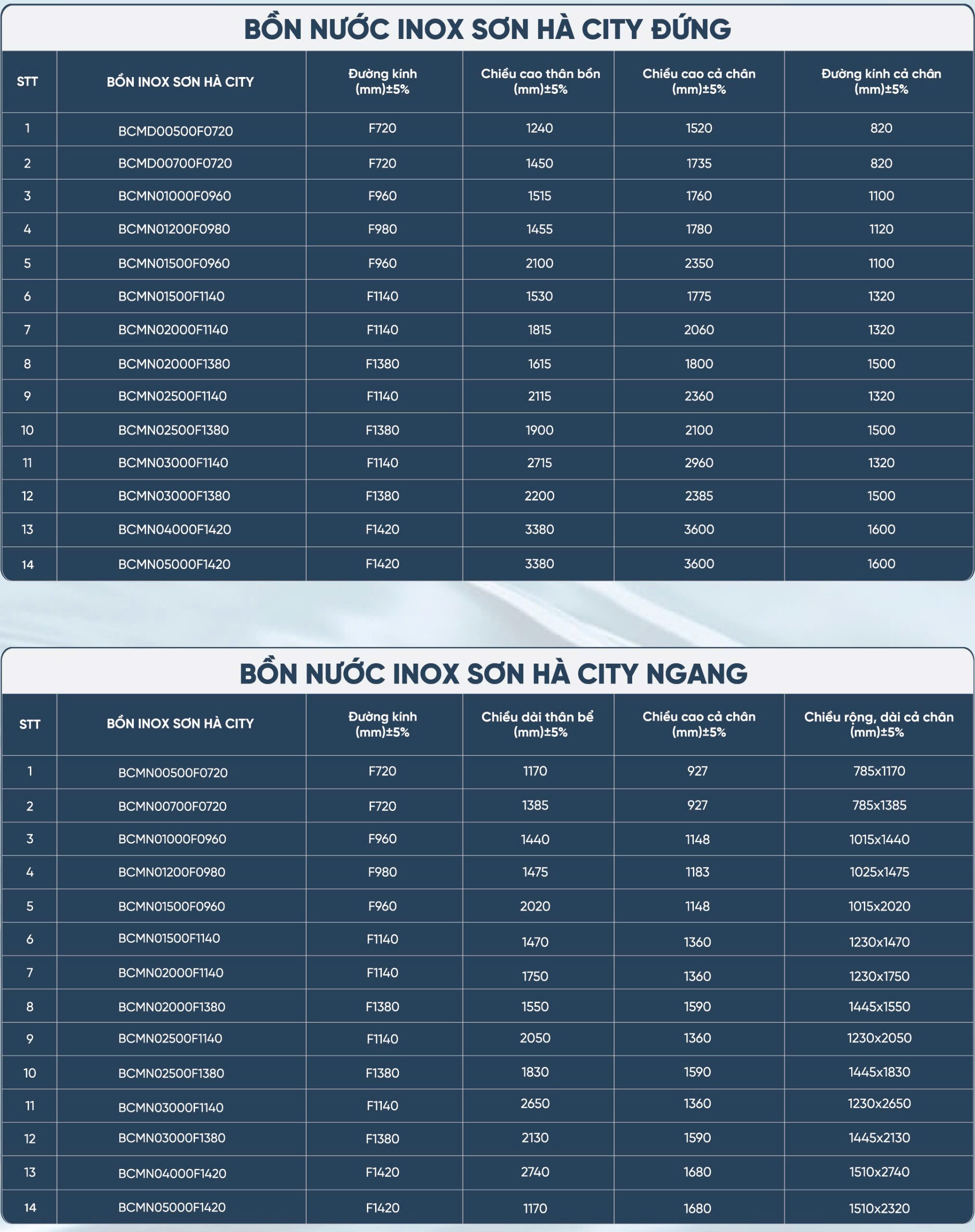Select the cell showing 1780
Image resolution: width=975 pixels, height=1232 pixels.
point(699,229)
